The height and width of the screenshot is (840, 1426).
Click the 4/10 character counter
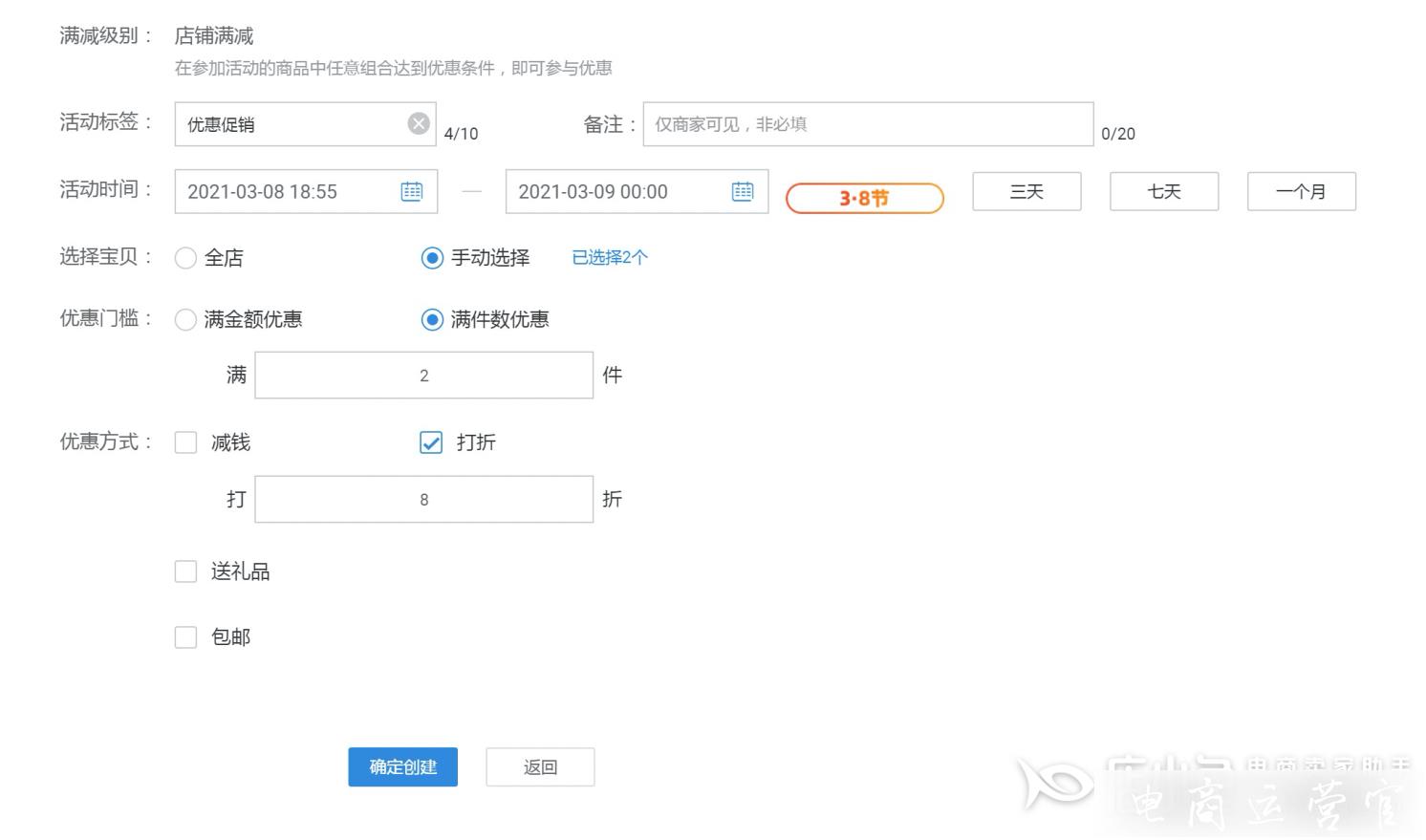[x=461, y=134]
